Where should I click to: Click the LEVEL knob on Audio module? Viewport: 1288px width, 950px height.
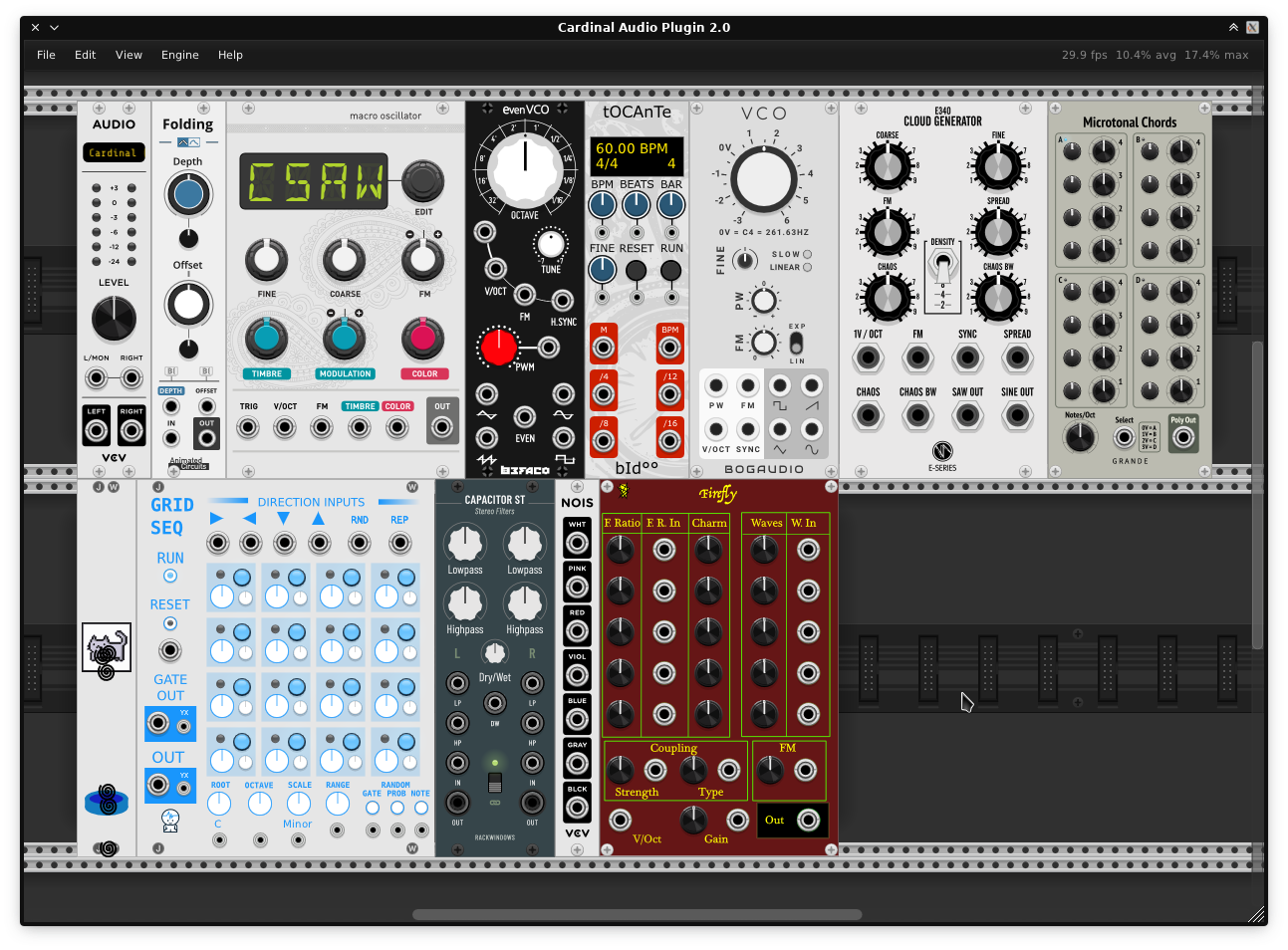[x=114, y=319]
